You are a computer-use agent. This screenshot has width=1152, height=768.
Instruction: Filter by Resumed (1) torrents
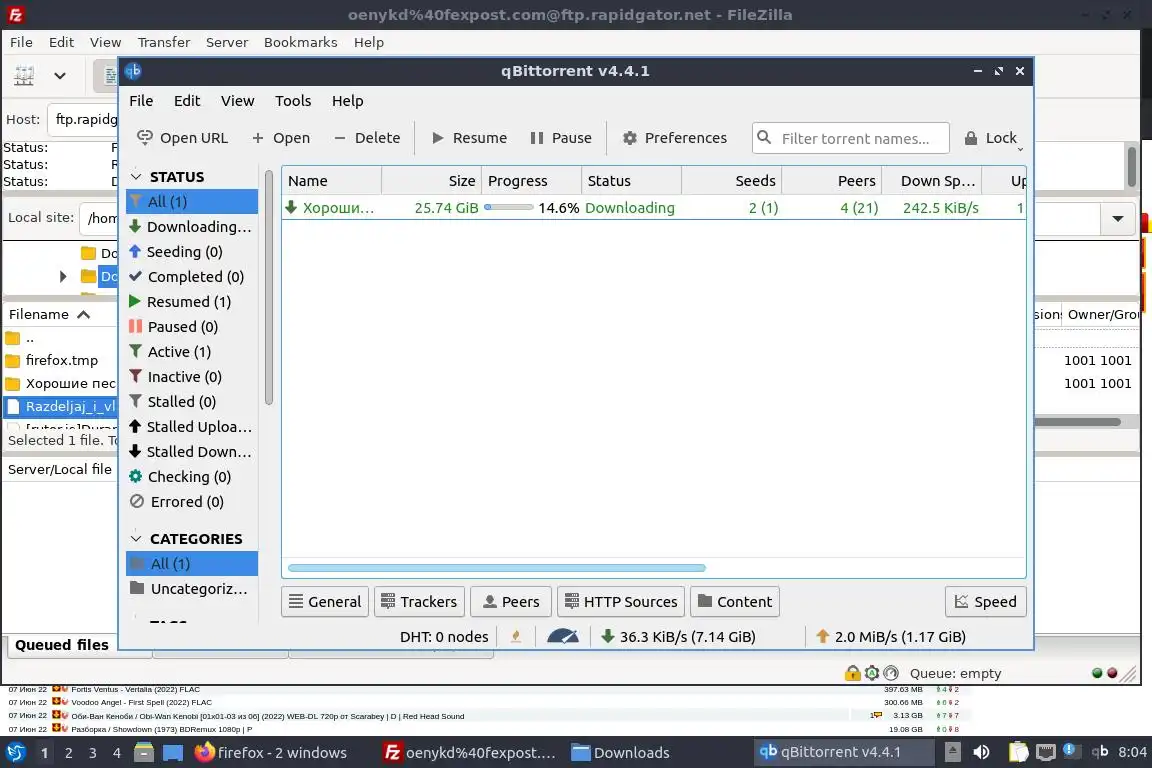pyautogui.click(x=192, y=301)
